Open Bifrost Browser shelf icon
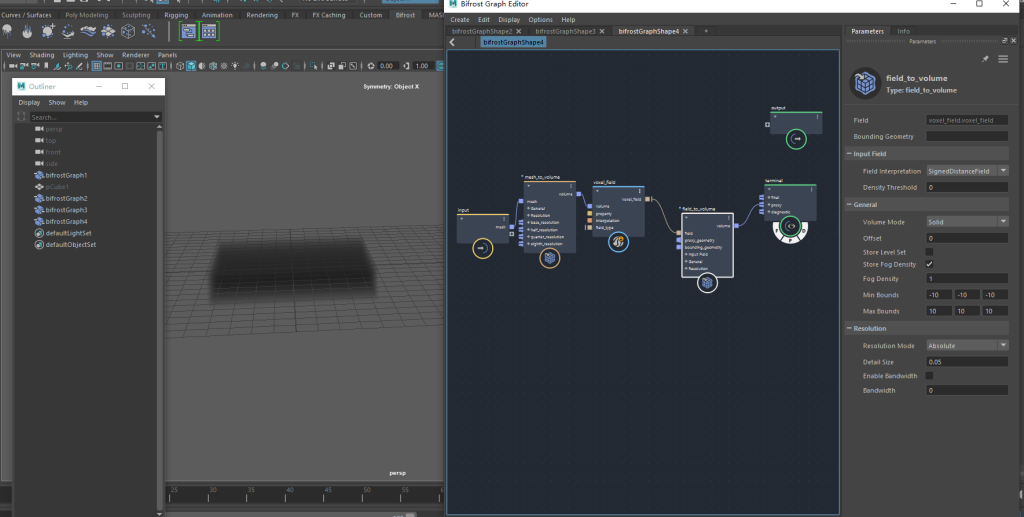 pos(209,31)
